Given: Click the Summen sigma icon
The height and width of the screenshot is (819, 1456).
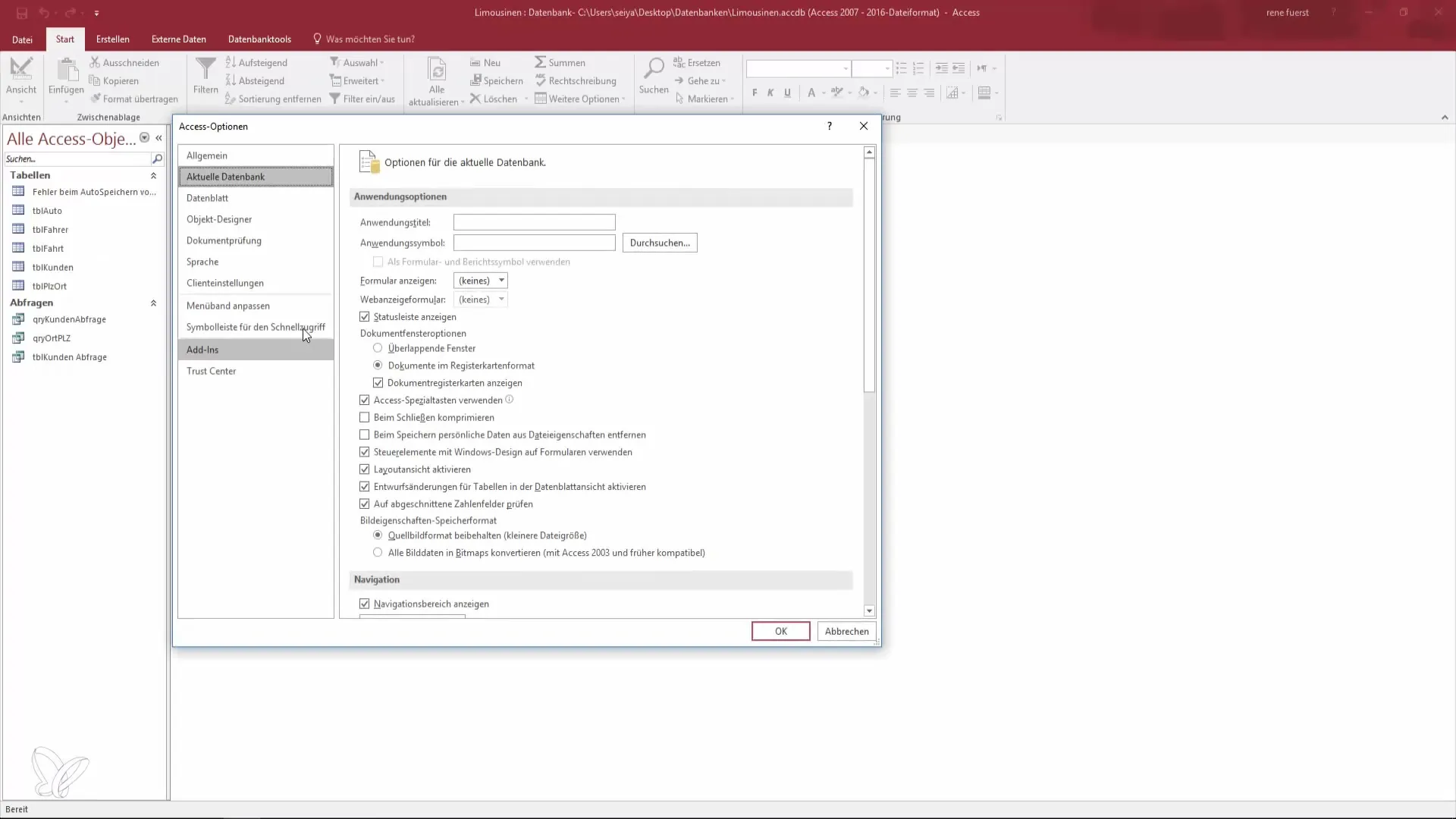Looking at the screenshot, I should [540, 62].
